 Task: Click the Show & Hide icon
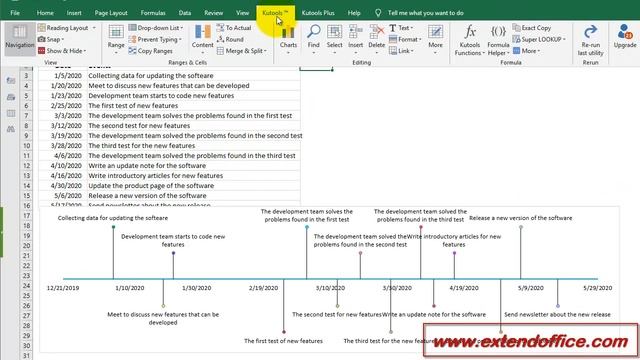pyautogui.click(x=41, y=51)
